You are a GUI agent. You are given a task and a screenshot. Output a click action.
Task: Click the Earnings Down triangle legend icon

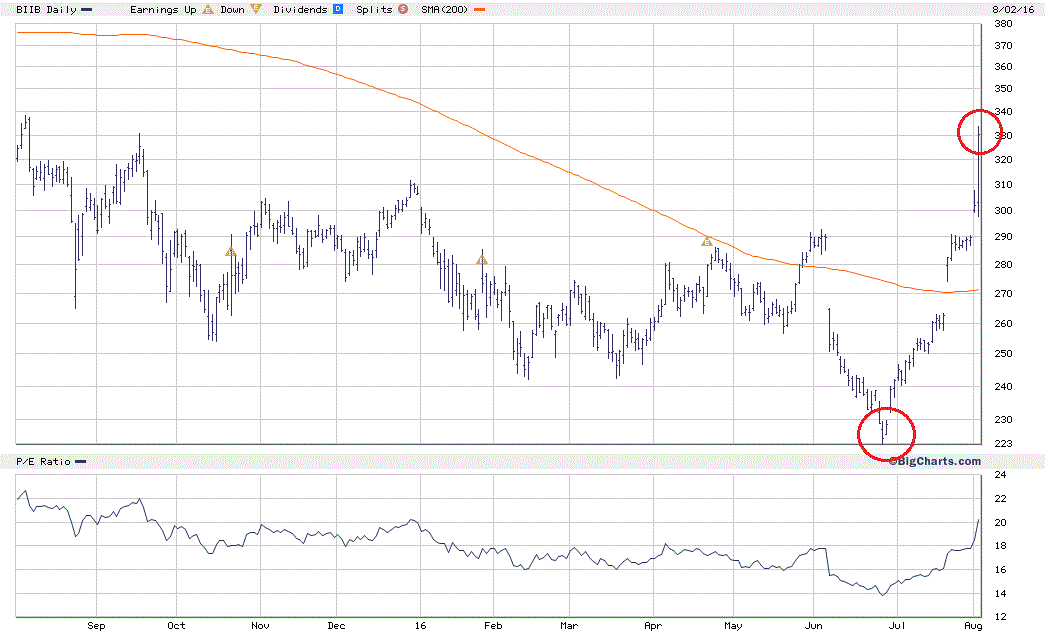pos(256,9)
